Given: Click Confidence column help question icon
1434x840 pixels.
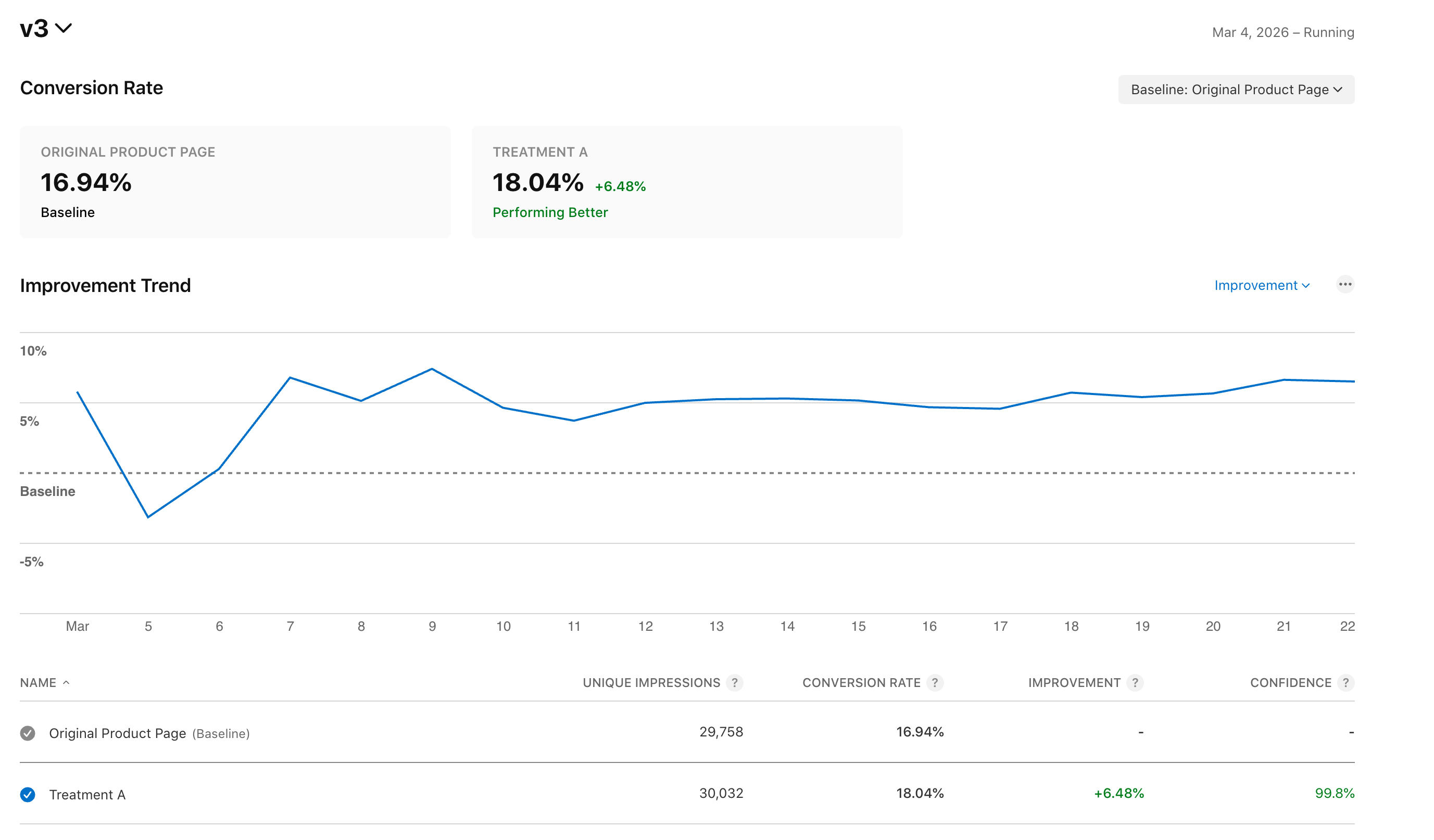Looking at the screenshot, I should click(1345, 682).
